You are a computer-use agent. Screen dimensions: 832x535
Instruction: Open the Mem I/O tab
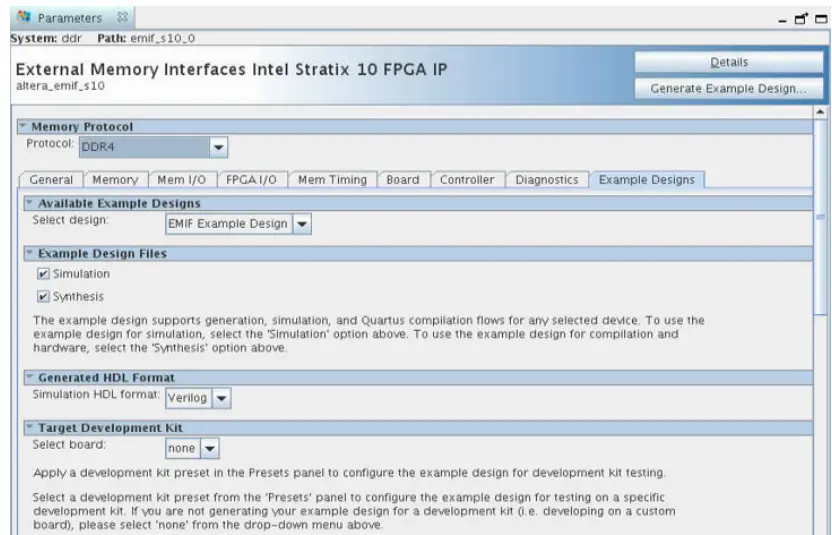click(181, 180)
